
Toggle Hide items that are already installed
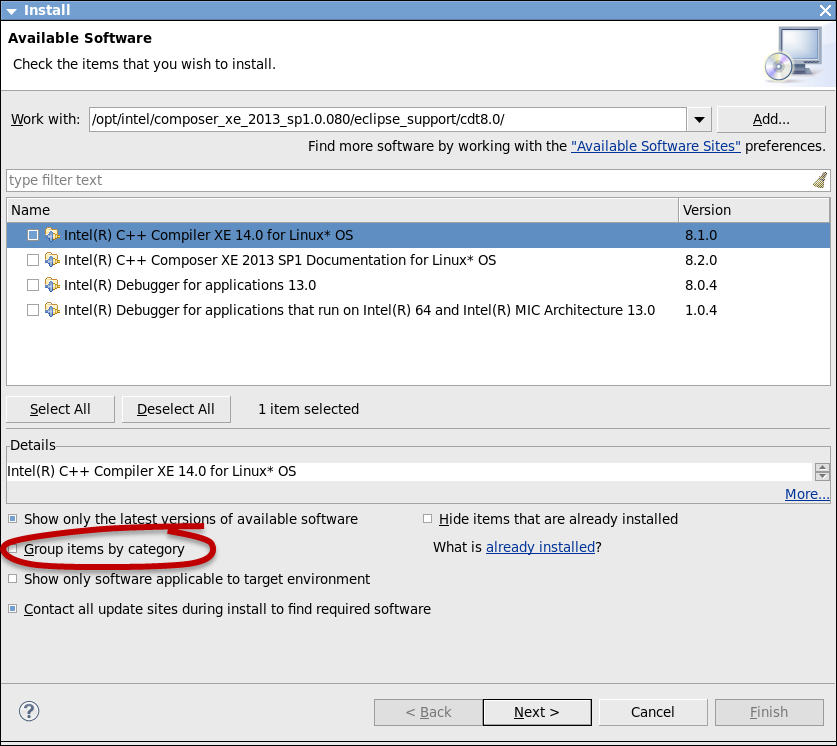[x=427, y=519]
